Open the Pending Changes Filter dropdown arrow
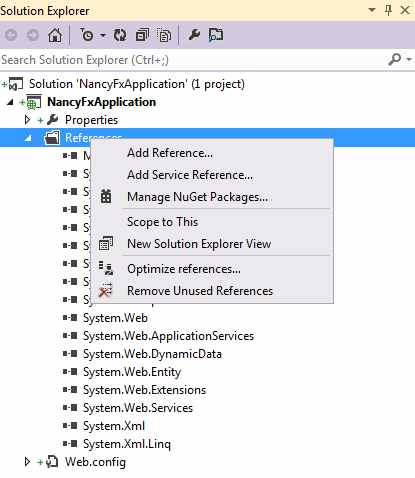The height and width of the screenshot is (478, 415). (103, 35)
